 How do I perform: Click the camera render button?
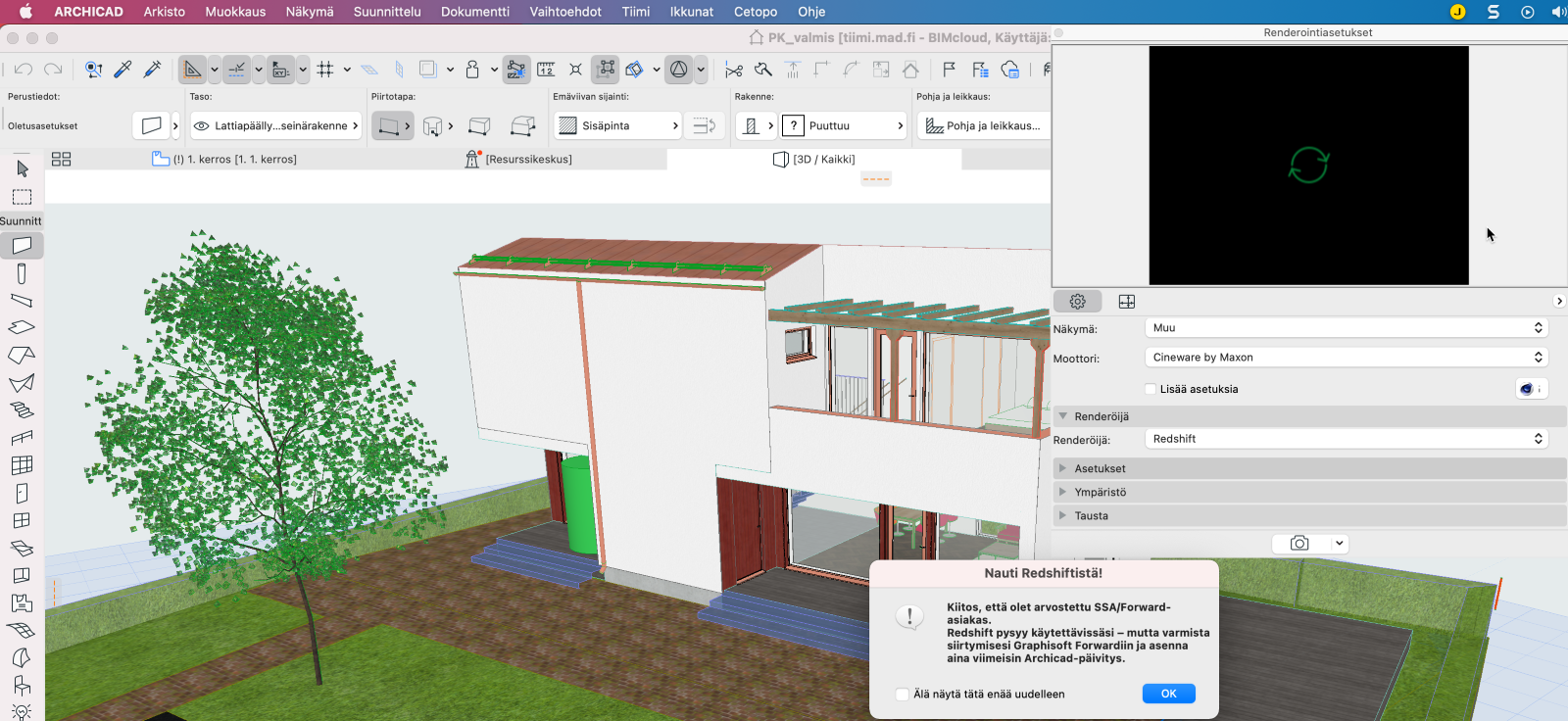click(1299, 543)
